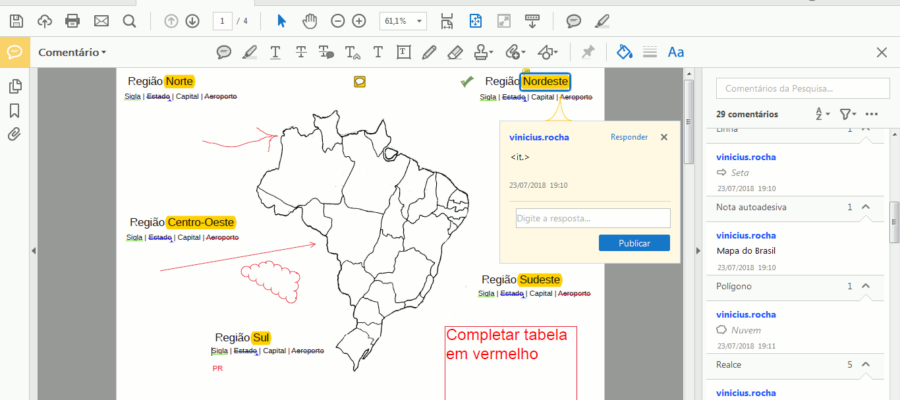Screen dimensions: 900x400
Task: Collapse the right comments pane arrow
Action: pos(698,251)
